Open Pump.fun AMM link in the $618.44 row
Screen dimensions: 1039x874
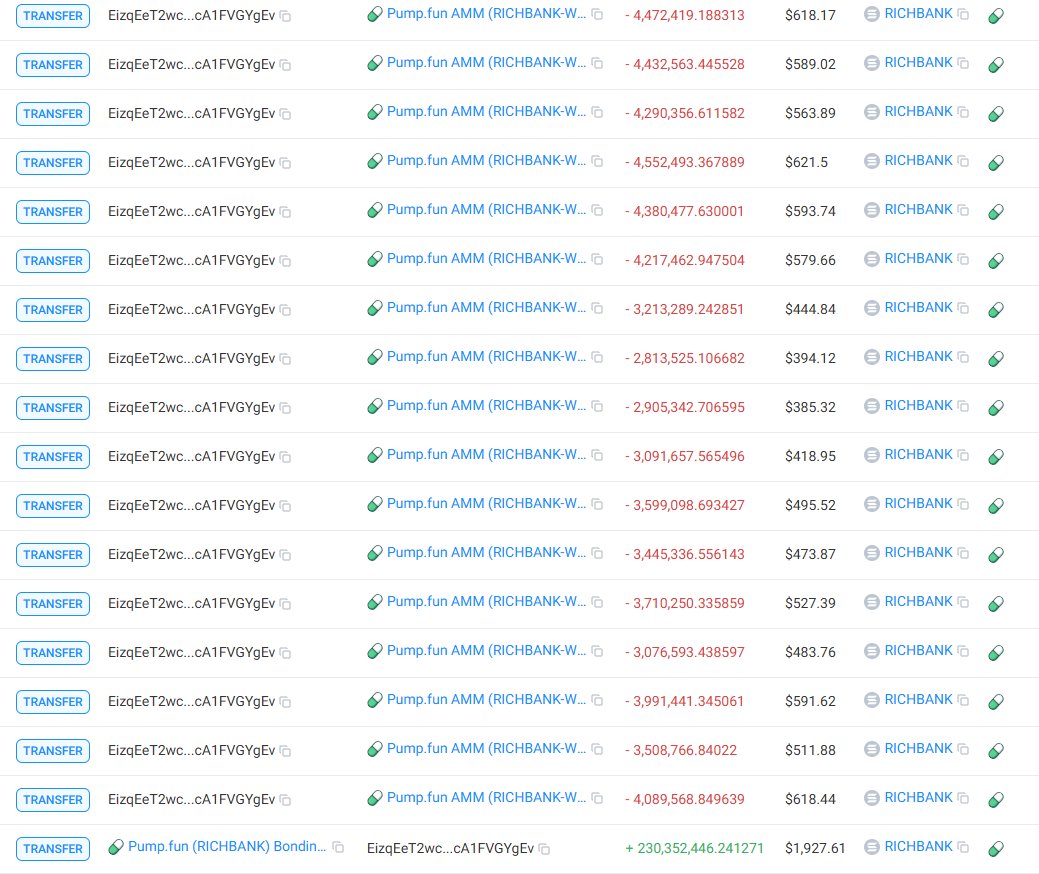(x=486, y=798)
